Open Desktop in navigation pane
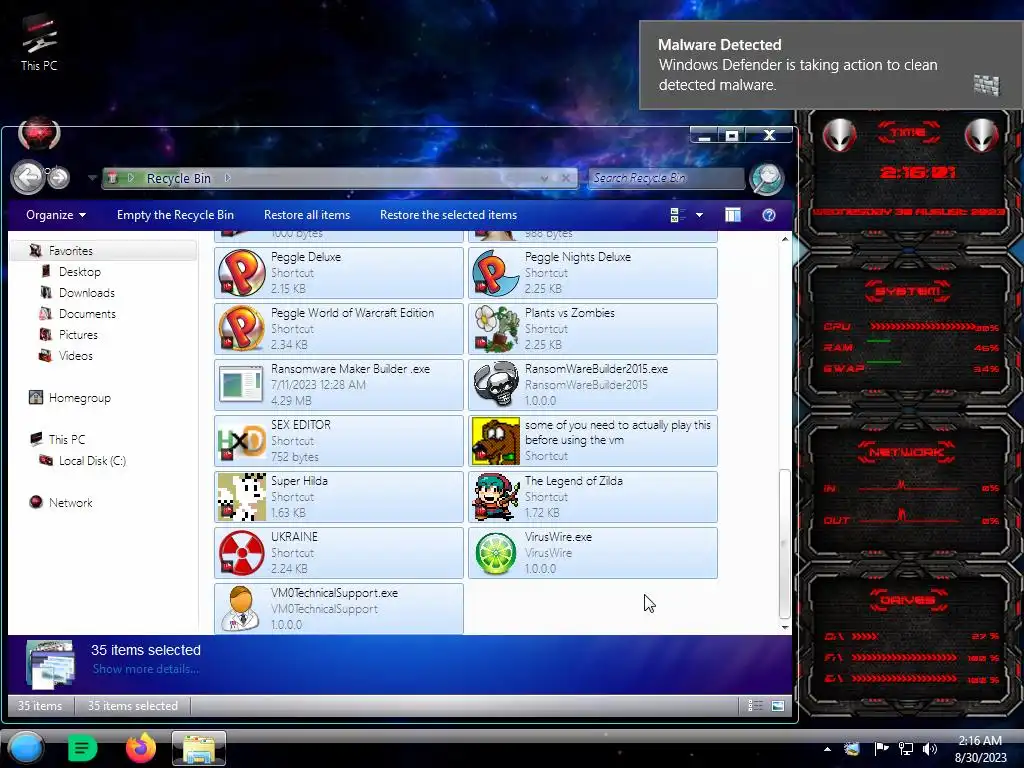 pyautogui.click(x=80, y=272)
